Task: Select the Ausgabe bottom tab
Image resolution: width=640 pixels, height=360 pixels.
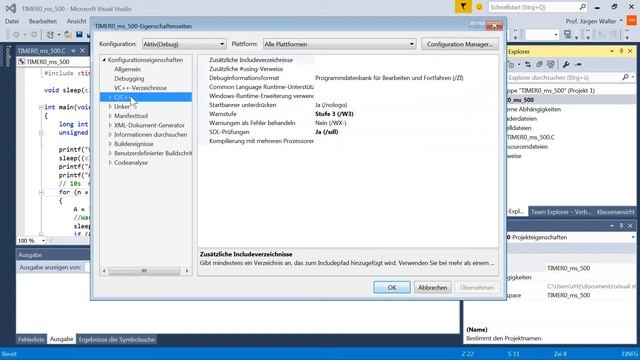Action: [x=61, y=339]
